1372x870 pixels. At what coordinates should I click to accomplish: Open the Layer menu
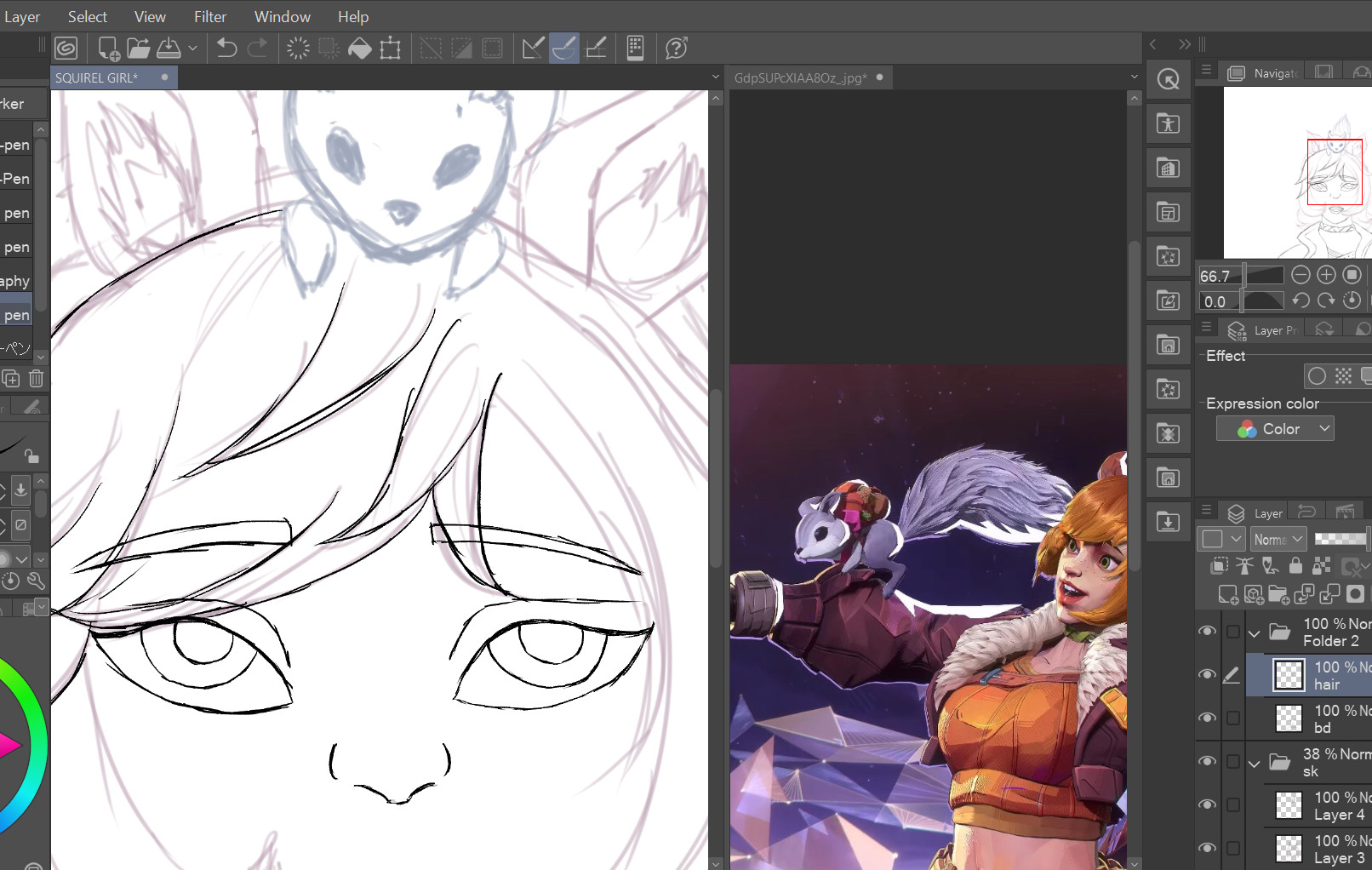tap(22, 16)
